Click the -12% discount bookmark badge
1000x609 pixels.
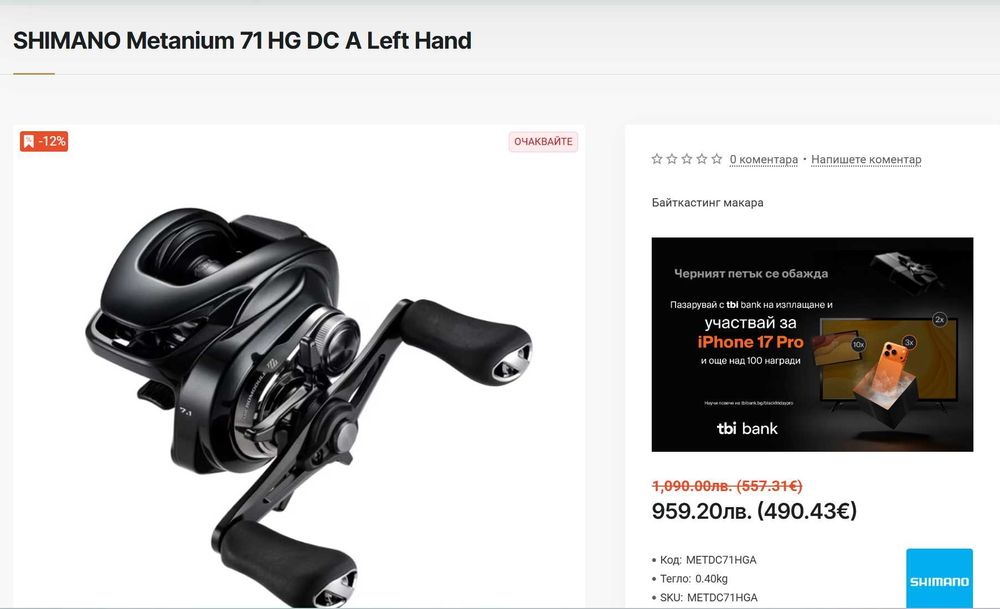(44, 142)
